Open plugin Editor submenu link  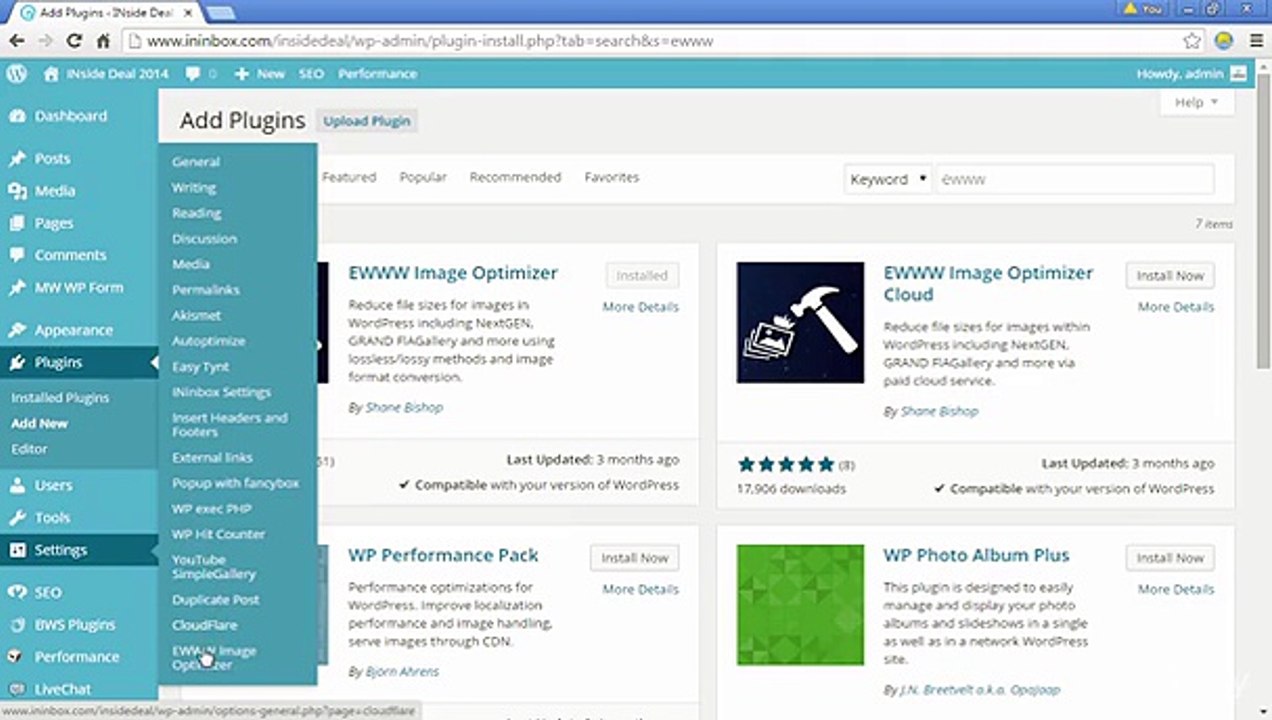point(29,449)
